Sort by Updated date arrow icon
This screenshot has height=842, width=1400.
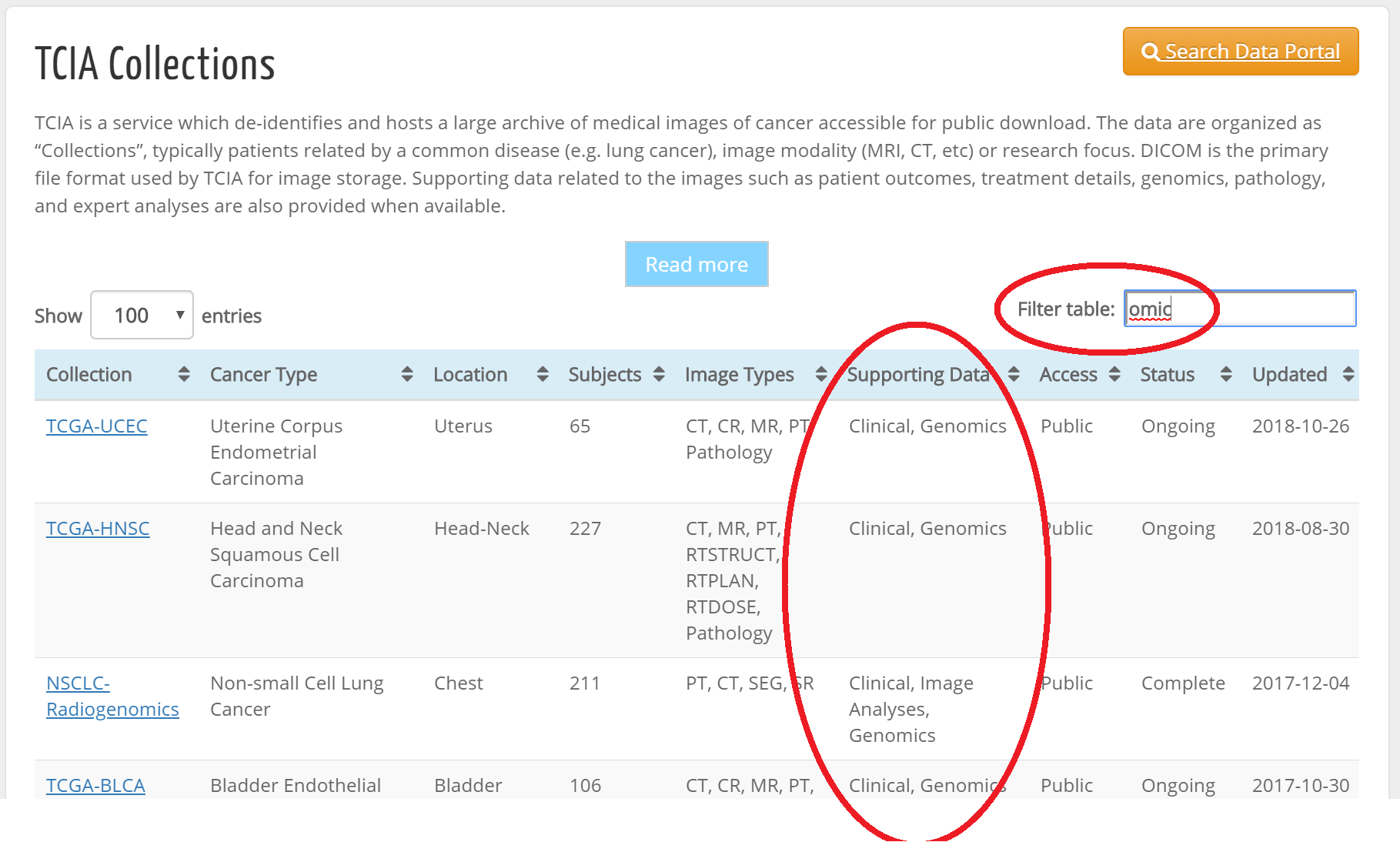pos(1348,375)
